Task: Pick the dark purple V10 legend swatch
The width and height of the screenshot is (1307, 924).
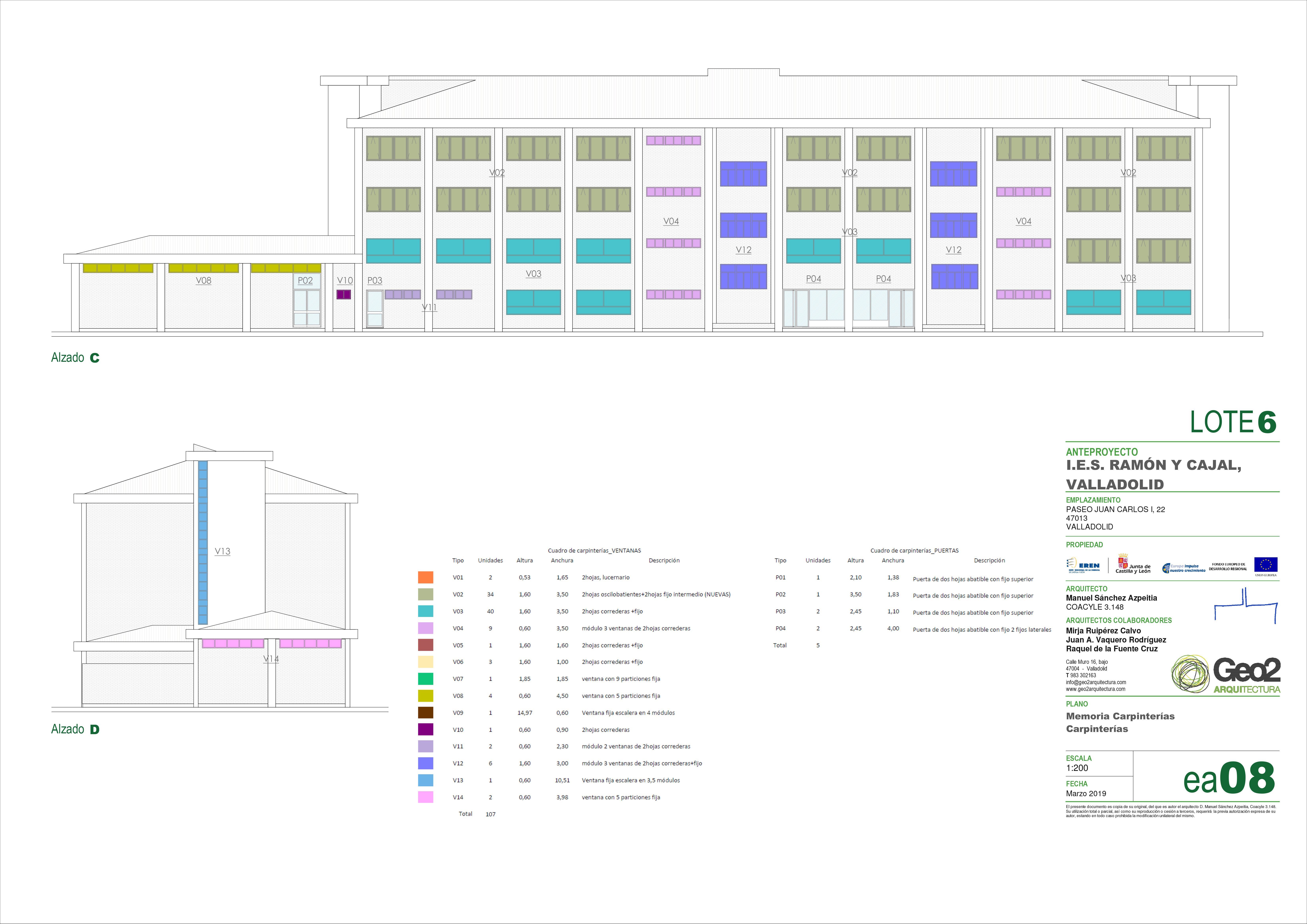Action: pos(426,729)
